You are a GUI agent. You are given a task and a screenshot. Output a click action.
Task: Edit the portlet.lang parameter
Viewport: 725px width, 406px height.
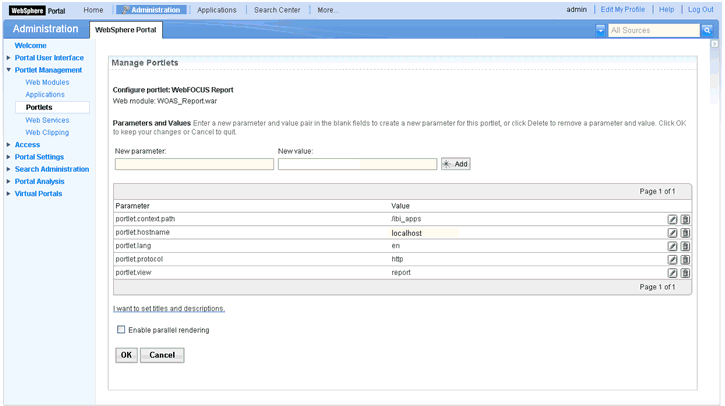(673, 246)
